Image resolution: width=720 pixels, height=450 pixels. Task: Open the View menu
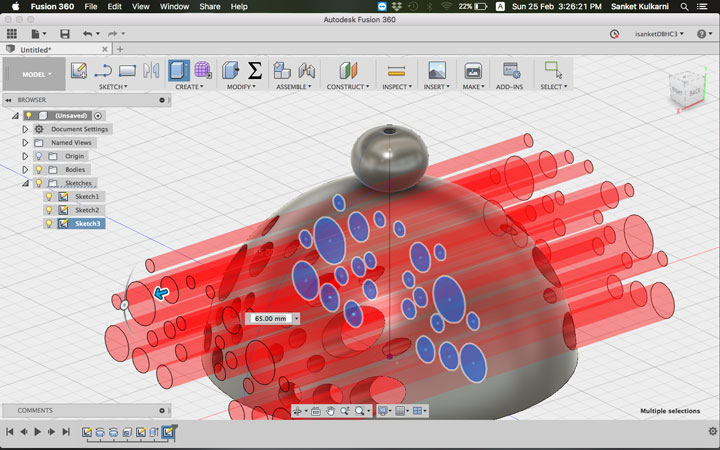click(x=141, y=6)
